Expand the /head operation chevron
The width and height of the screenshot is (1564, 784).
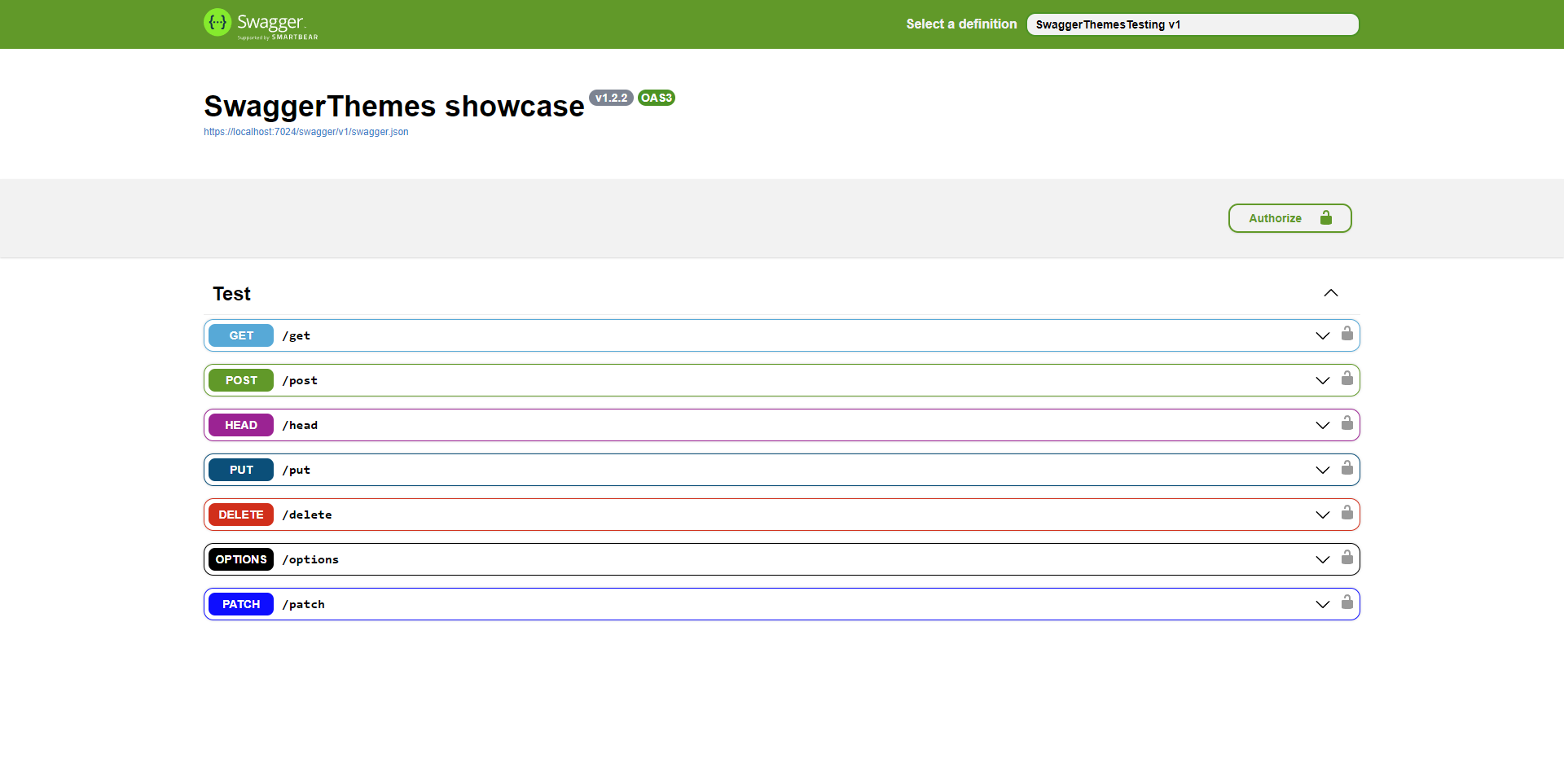(x=1323, y=425)
